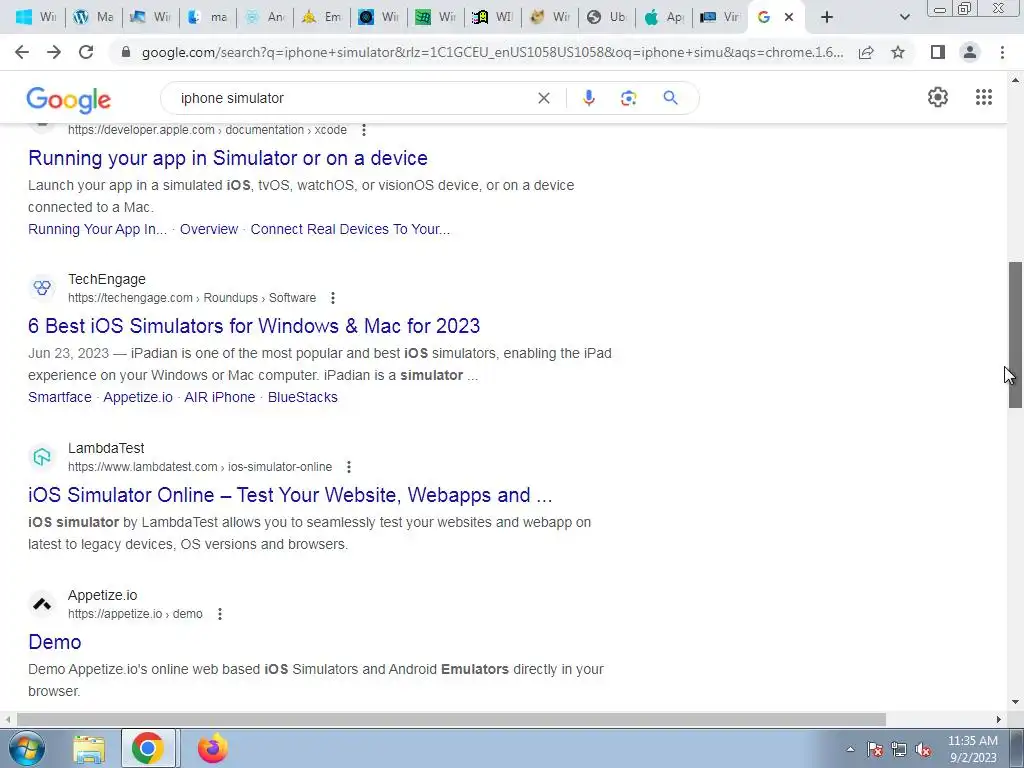The width and height of the screenshot is (1024, 768).
Task: Bookmark this tab with the star icon
Action: pos(898,52)
